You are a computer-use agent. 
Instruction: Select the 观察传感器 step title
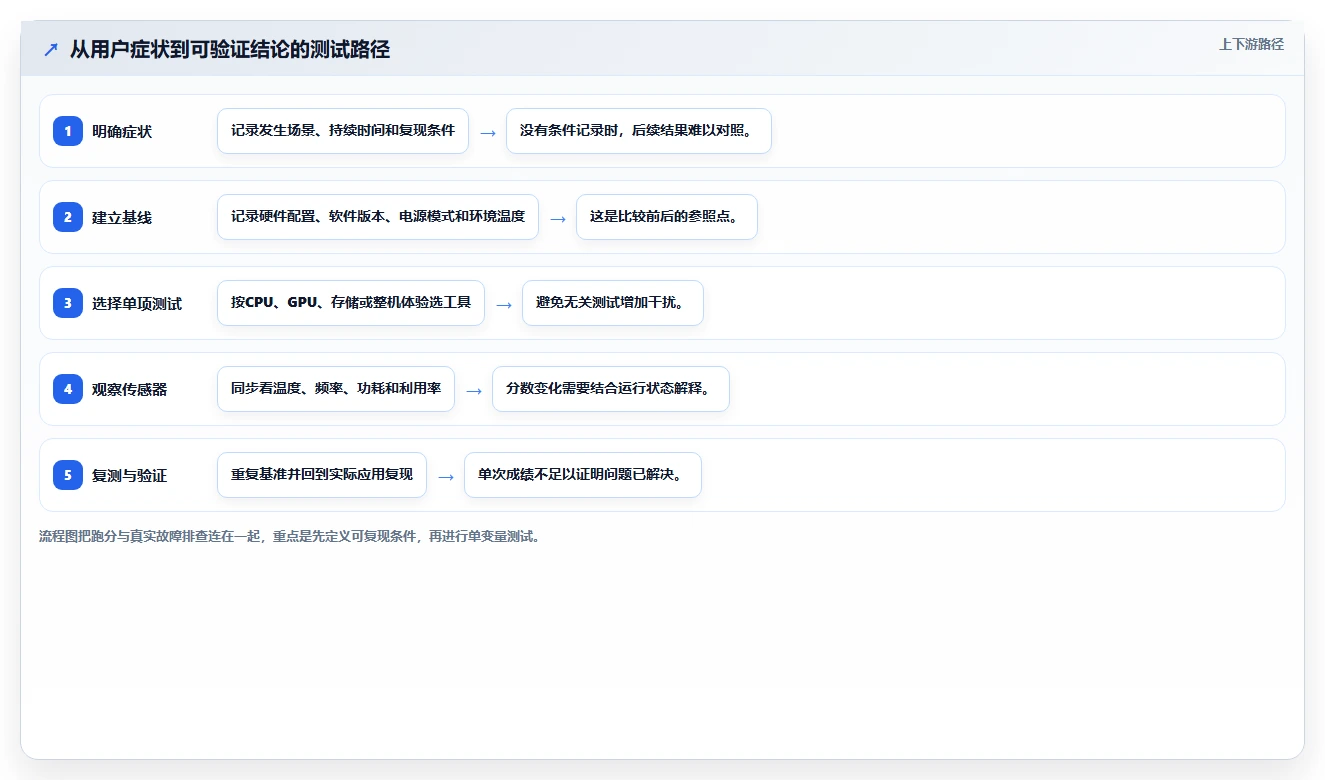click(x=130, y=389)
